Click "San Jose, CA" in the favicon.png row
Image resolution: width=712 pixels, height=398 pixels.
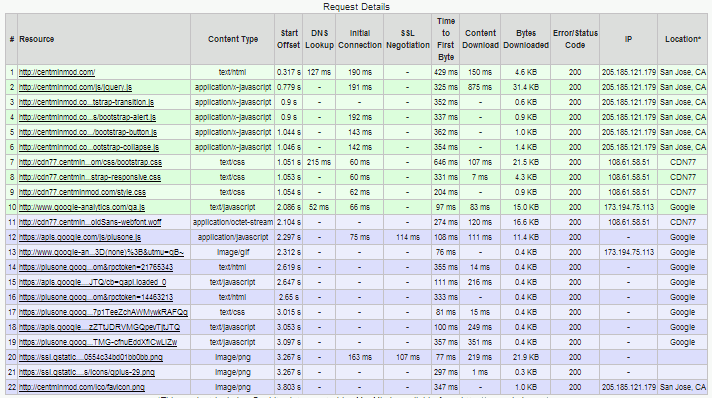pos(683,387)
